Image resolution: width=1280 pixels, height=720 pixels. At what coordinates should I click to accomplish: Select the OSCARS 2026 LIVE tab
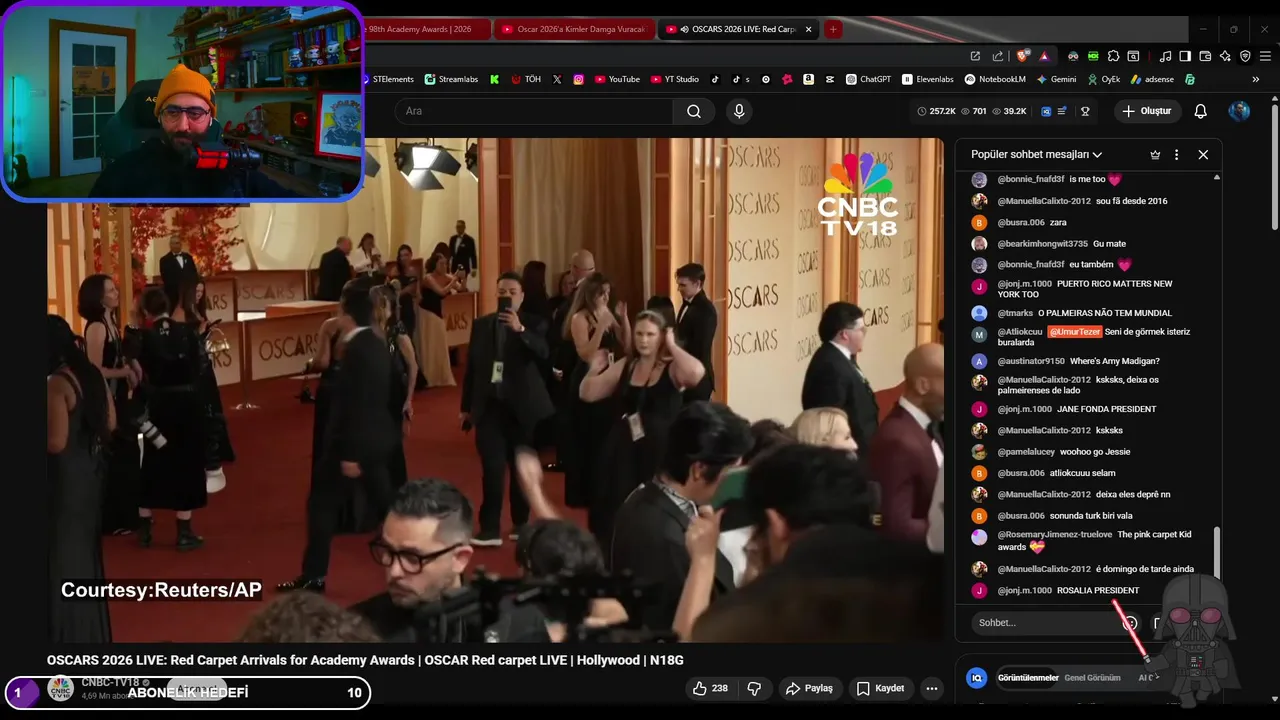click(740, 29)
